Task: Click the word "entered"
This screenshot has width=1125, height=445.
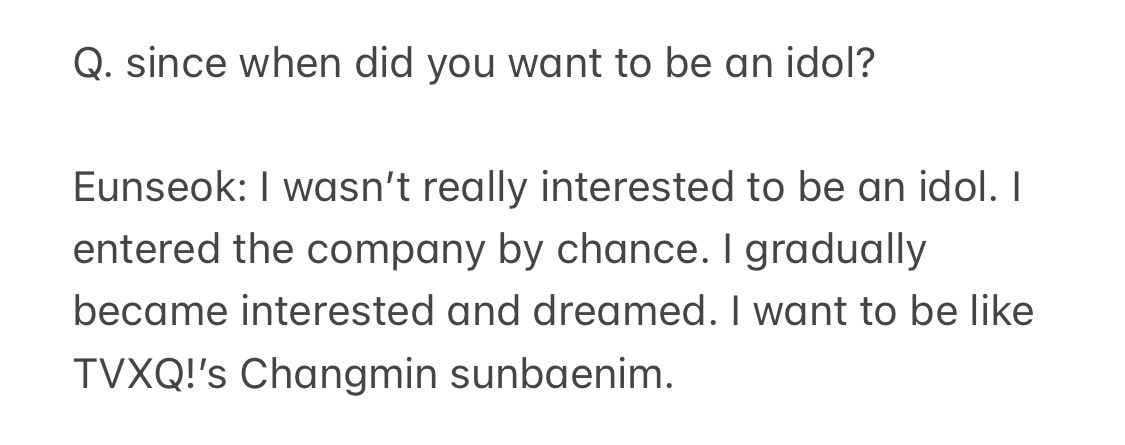Action: point(132,251)
